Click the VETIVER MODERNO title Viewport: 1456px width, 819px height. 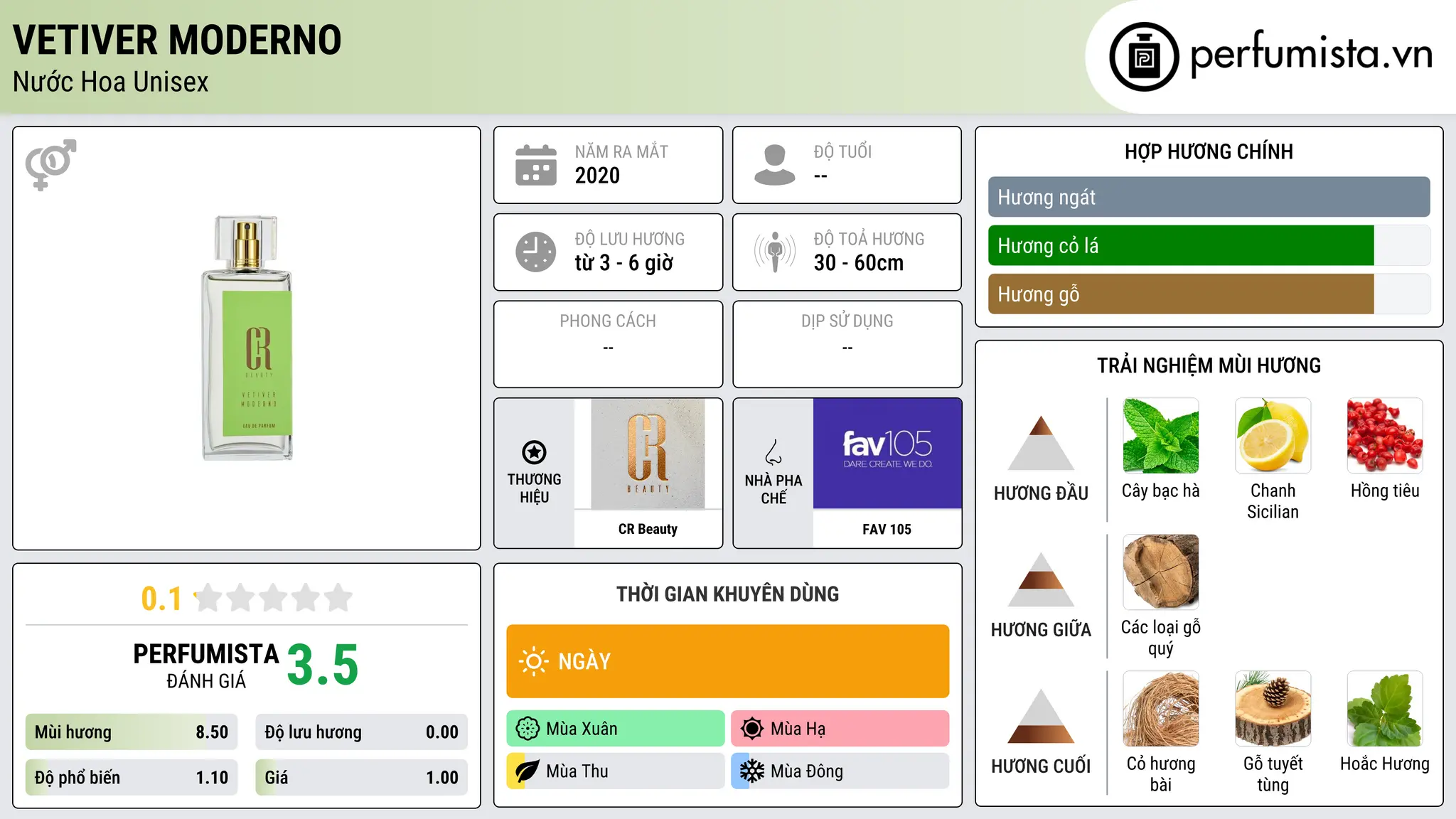point(177,40)
